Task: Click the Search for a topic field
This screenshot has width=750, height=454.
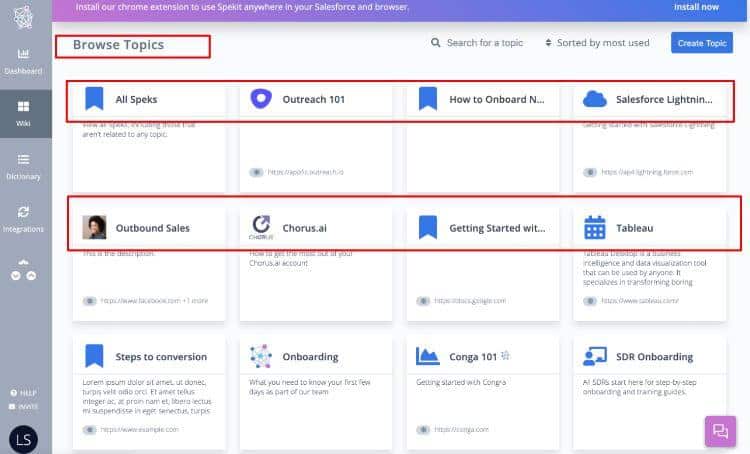Action: tap(485, 43)
